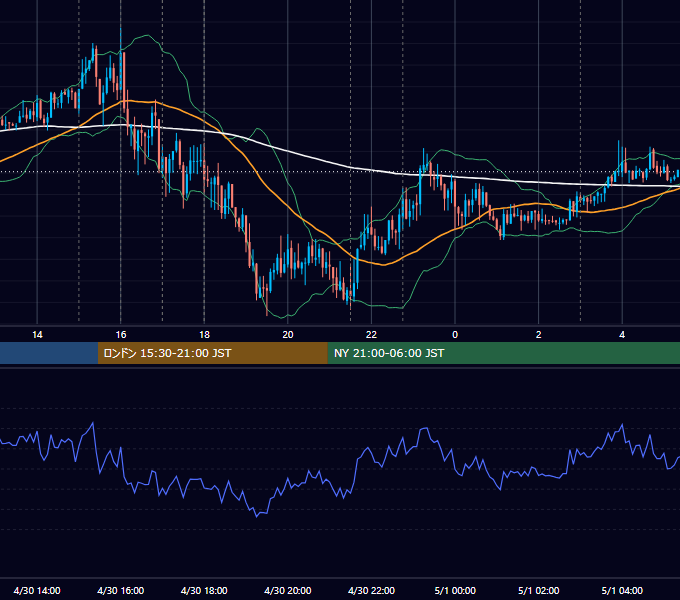Click the 4/30 18:00 date label
Viewport: 680px width, 600px height.
[x=204, y=590]
